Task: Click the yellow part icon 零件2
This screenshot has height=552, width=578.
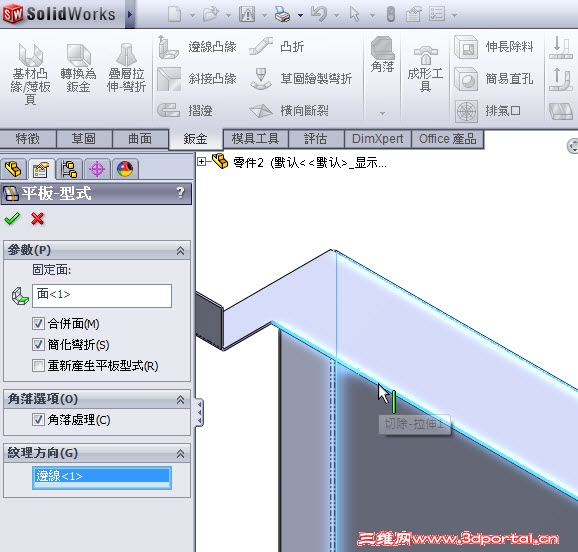Action: click(220, 161)
